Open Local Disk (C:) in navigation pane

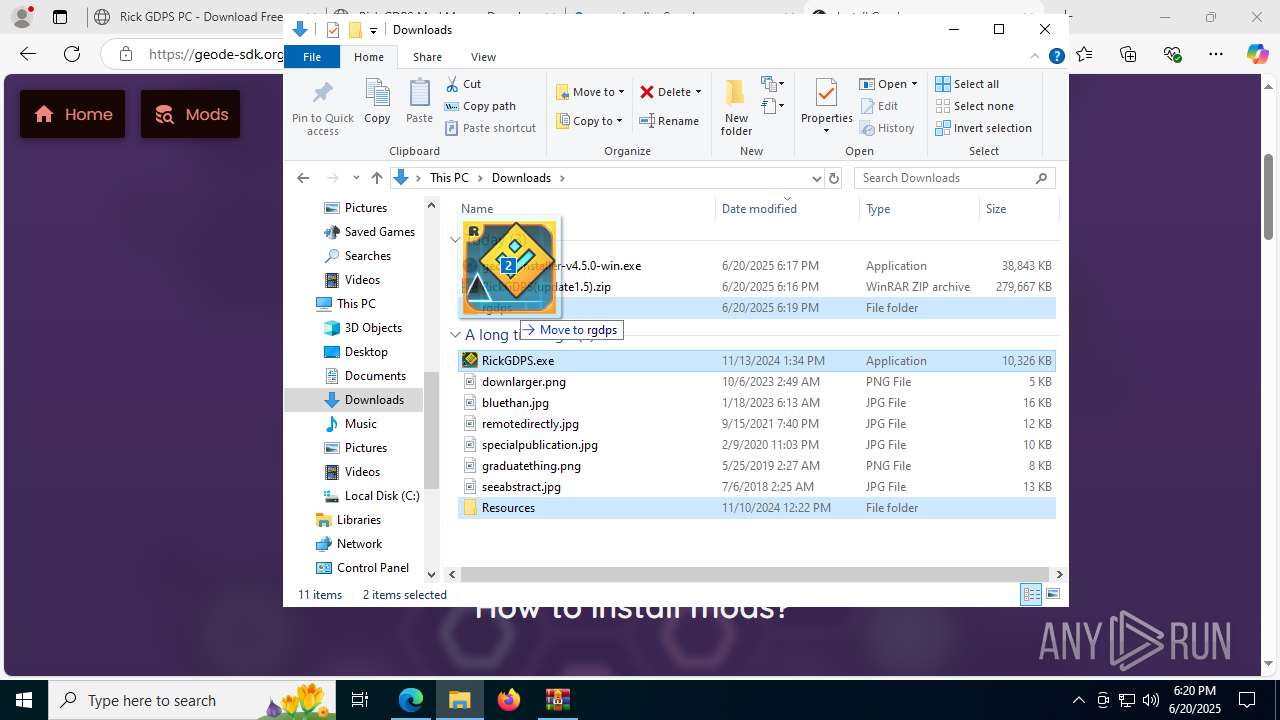[x=371, y=496]
